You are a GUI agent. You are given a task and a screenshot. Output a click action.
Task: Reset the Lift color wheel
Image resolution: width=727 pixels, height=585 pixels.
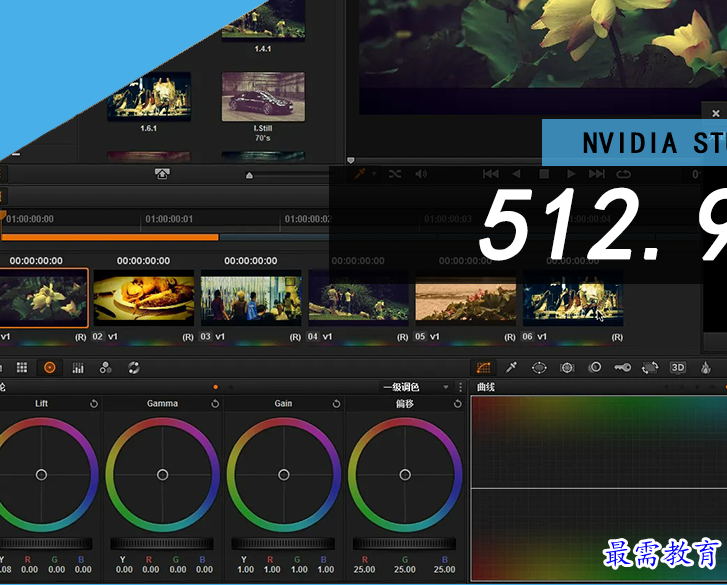click(x=94, y=404)
